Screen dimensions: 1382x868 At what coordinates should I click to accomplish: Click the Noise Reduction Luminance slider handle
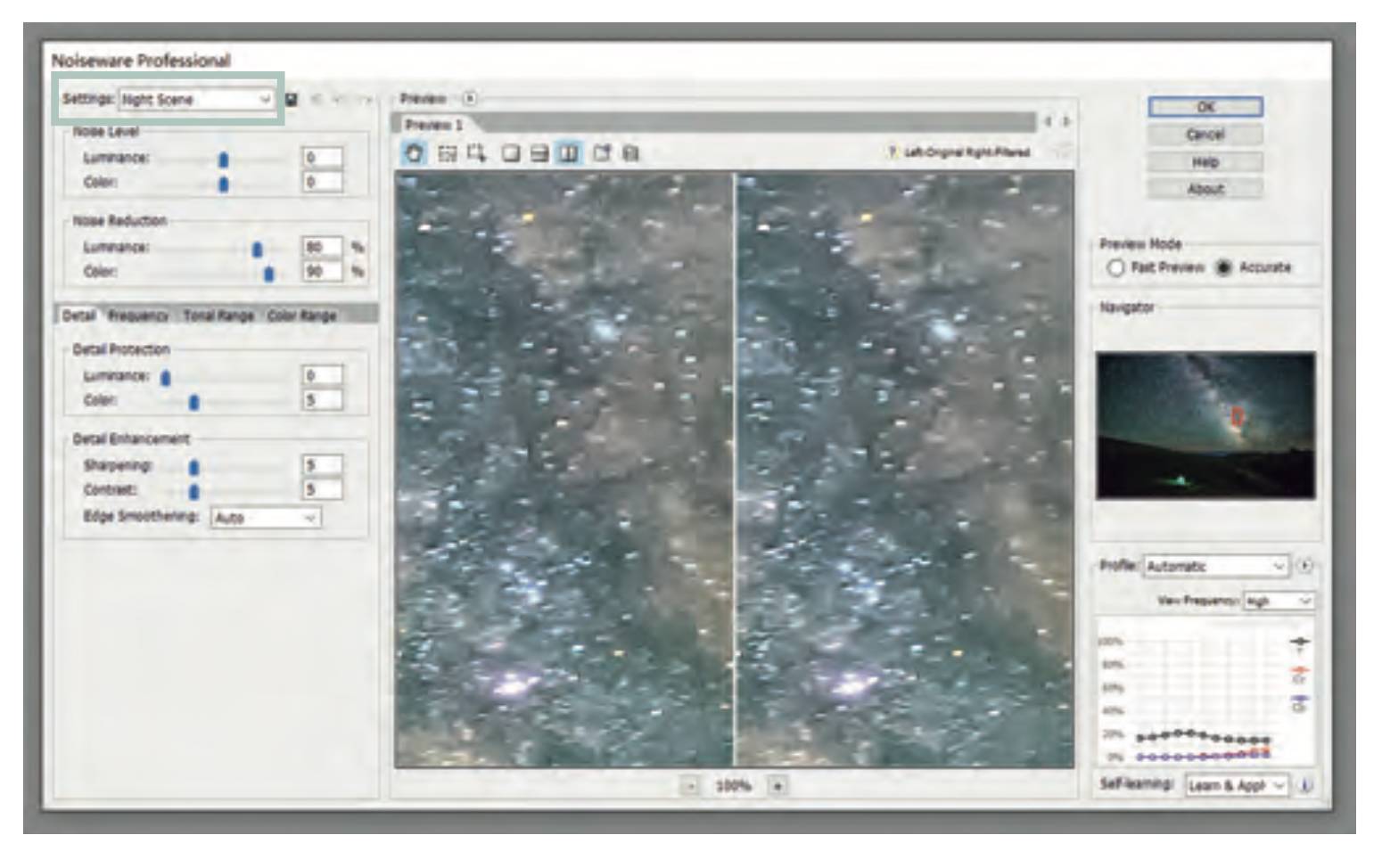(258, 249)
